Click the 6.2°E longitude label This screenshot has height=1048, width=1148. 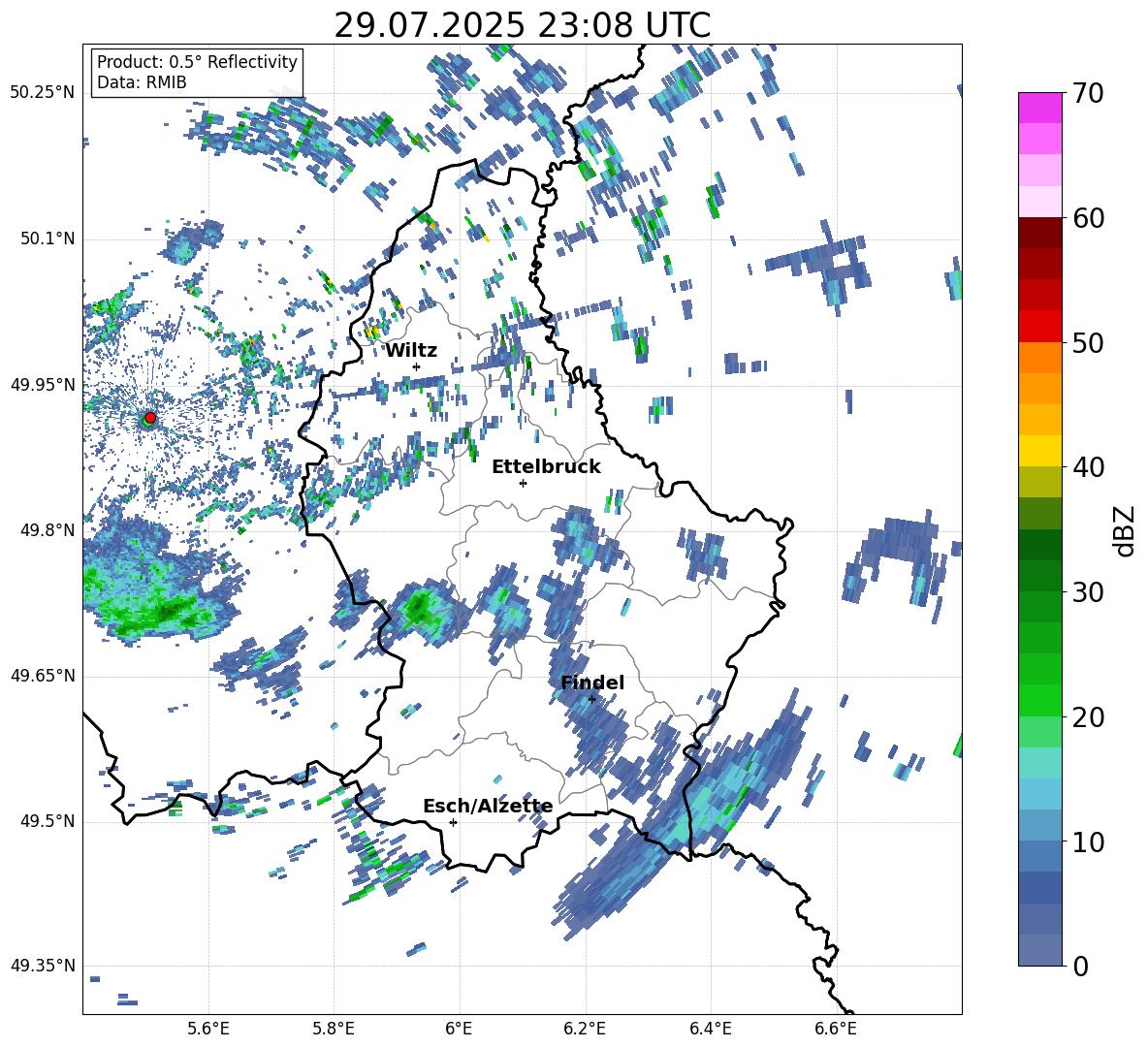click(x=585, y=1029)
